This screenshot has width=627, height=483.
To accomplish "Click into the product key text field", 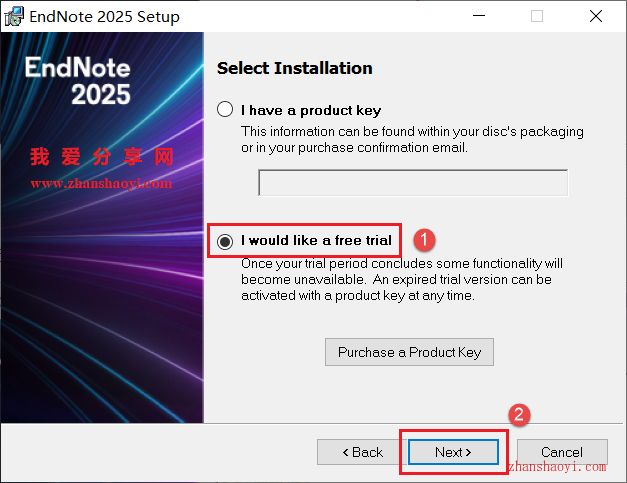I will pos(413,183).
